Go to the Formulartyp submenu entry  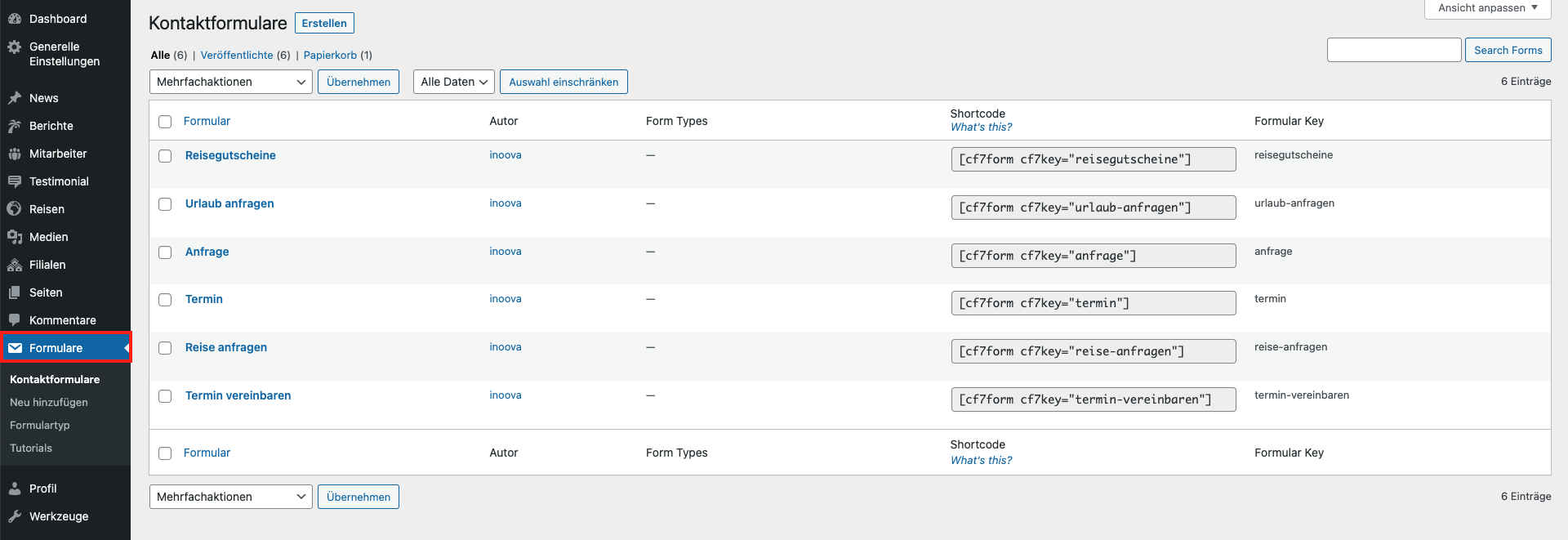pos(40,426)
